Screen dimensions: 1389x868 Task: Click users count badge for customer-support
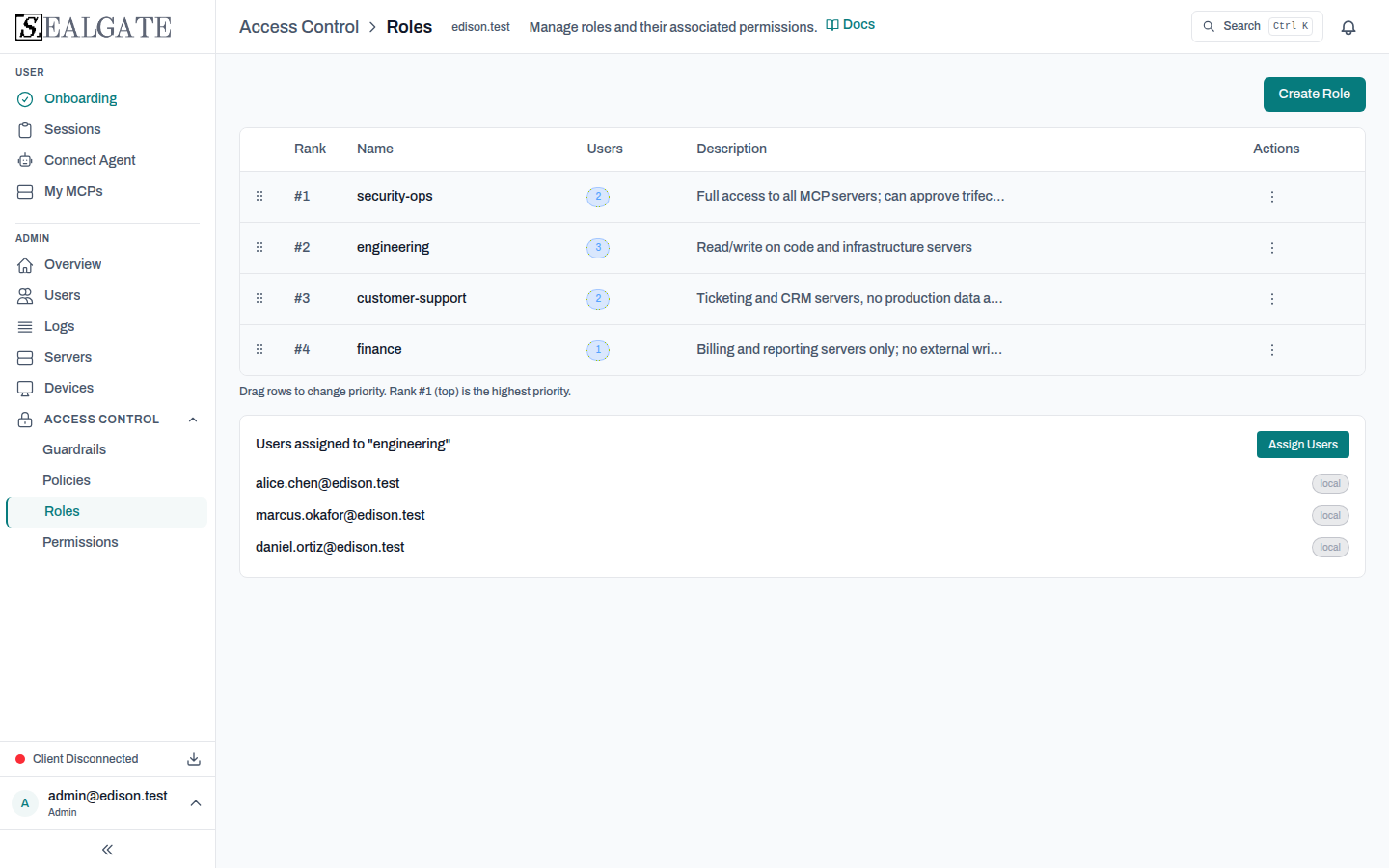point(598,299)
